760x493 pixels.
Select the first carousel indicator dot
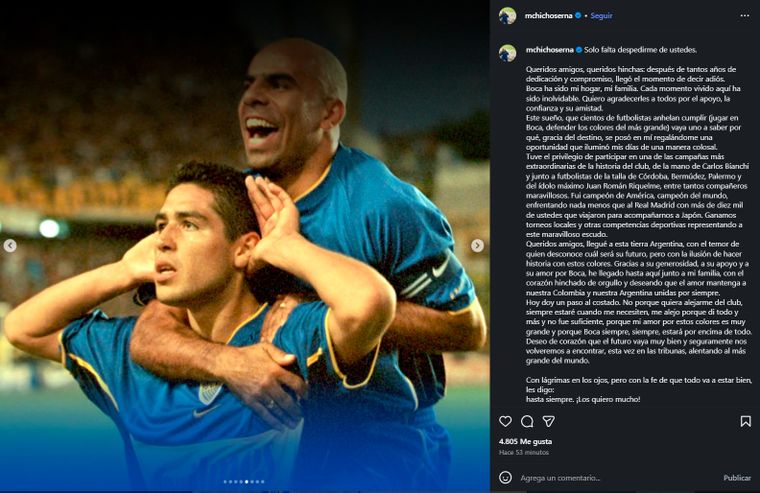click(225, 482)
